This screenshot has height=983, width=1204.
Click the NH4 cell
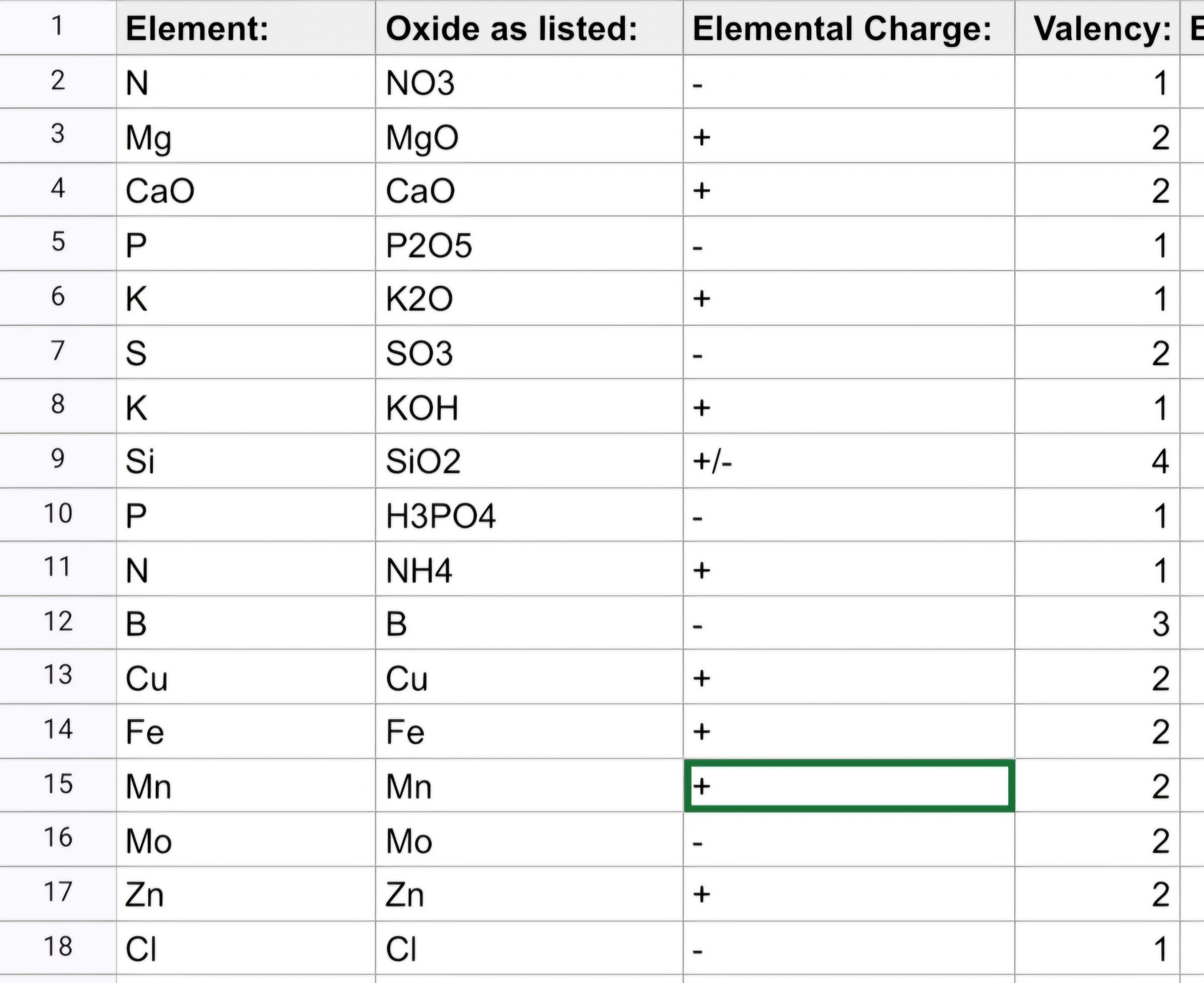click(x=528, y=570)
